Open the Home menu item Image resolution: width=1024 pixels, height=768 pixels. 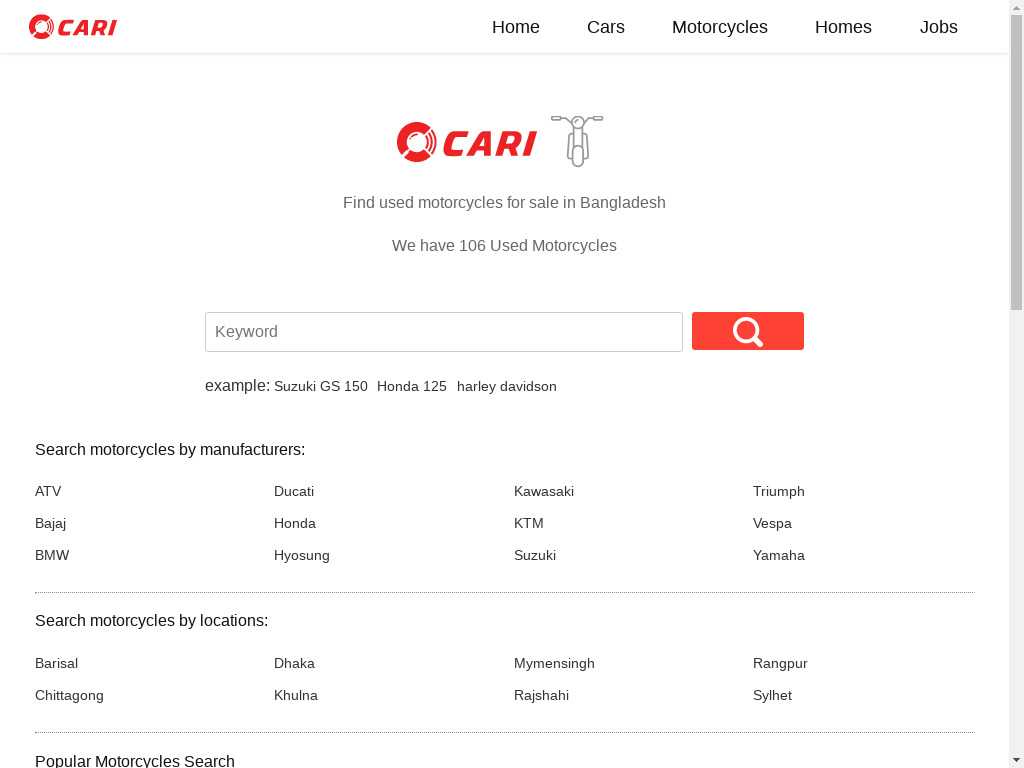515,27
